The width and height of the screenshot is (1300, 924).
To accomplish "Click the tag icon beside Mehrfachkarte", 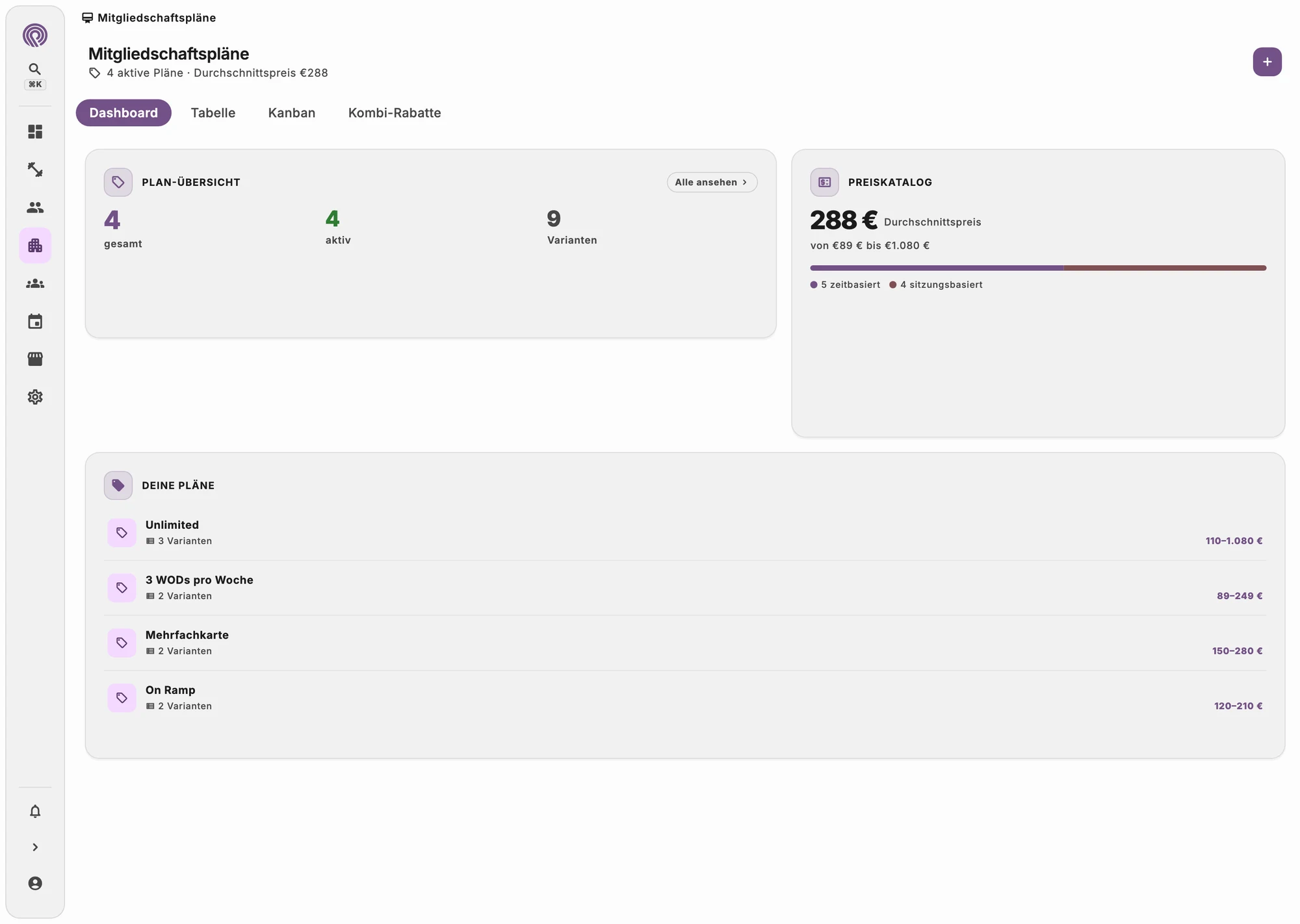I will [x=122, y=643].
